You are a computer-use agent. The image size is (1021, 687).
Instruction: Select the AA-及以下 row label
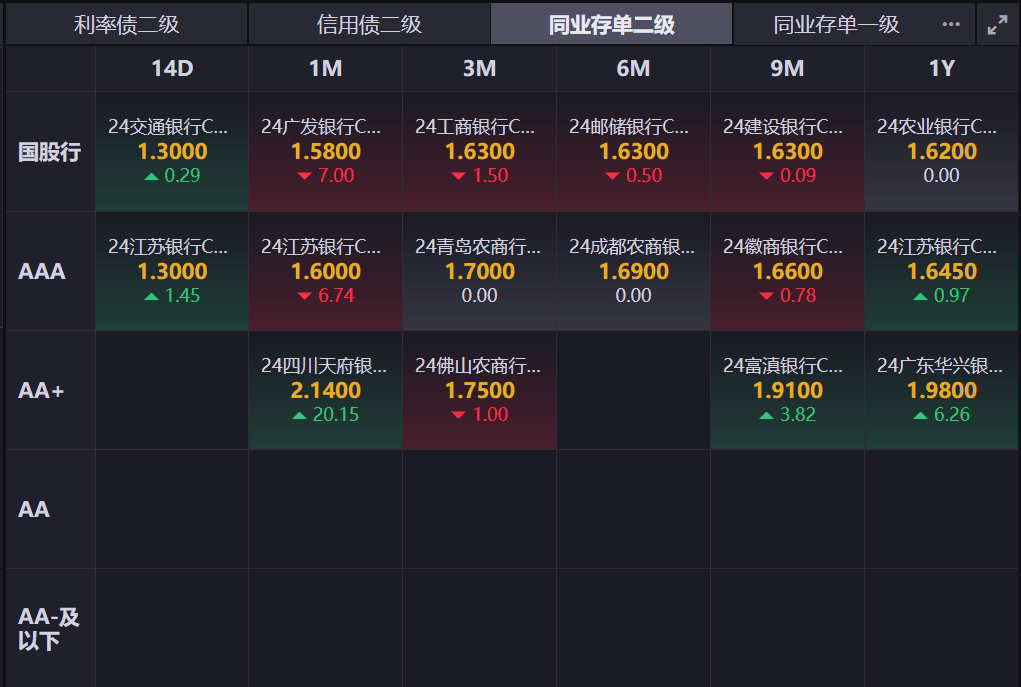49,628
